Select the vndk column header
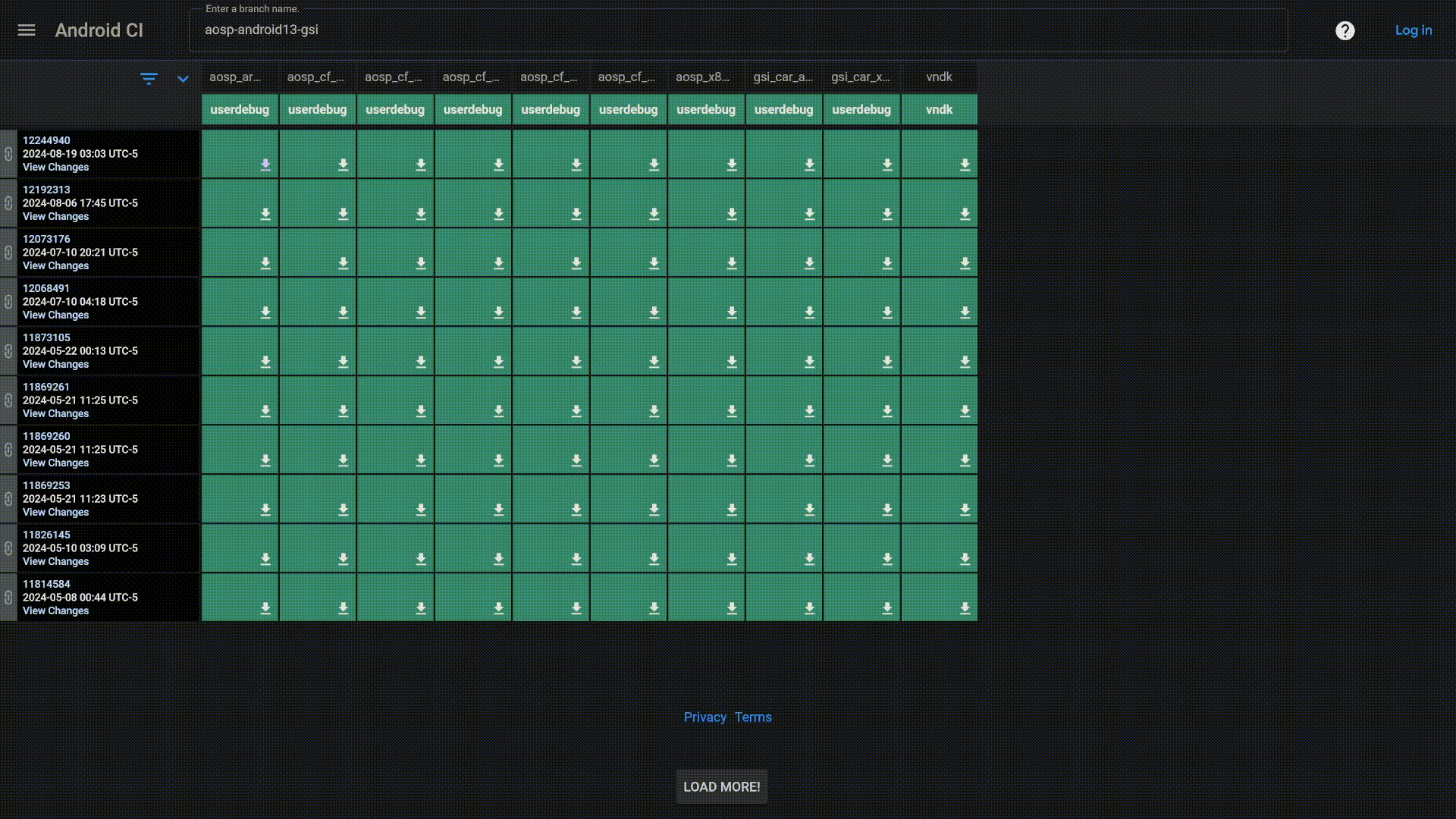 click(x=939, y=77)
